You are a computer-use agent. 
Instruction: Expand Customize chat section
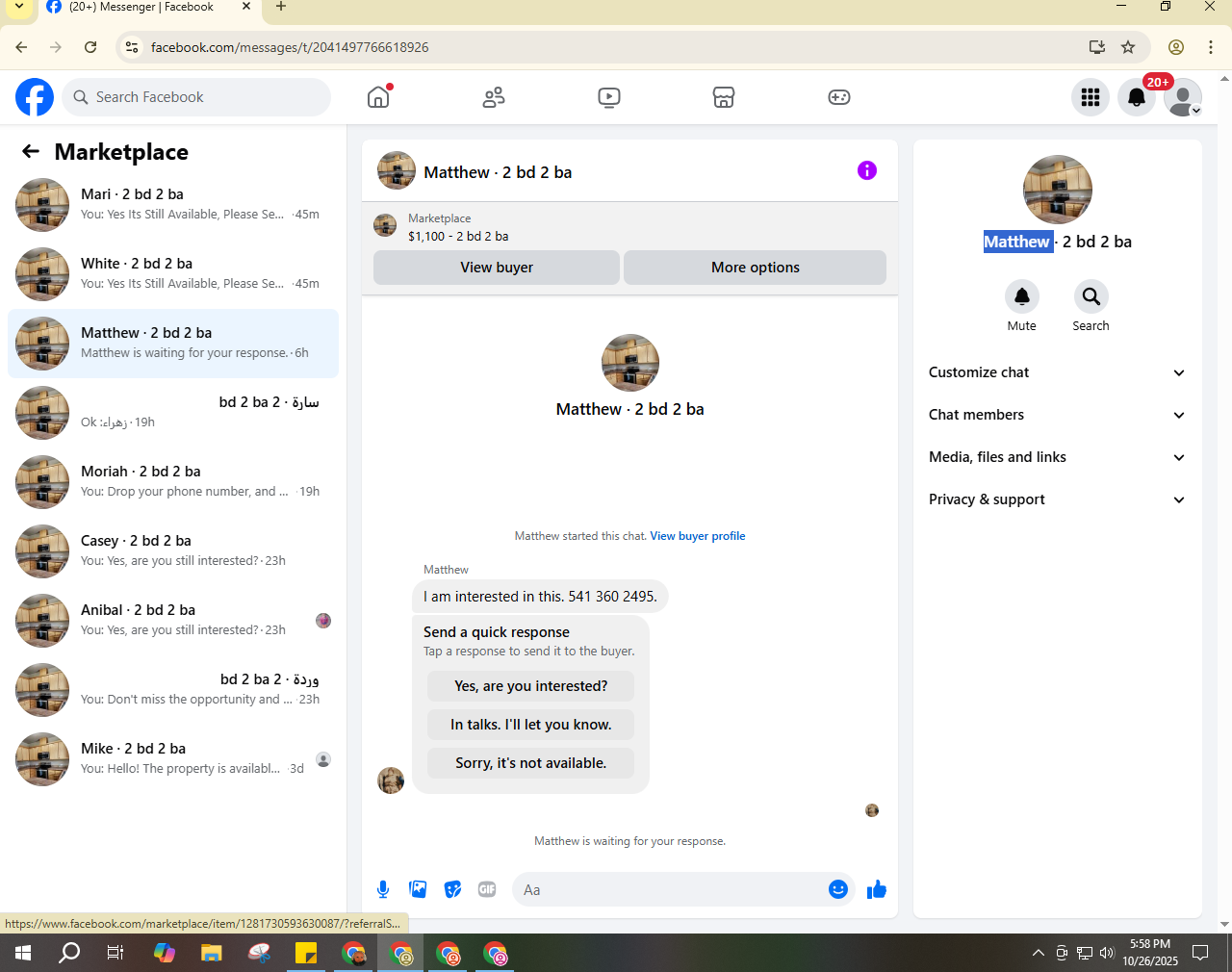coord(1057,372)
